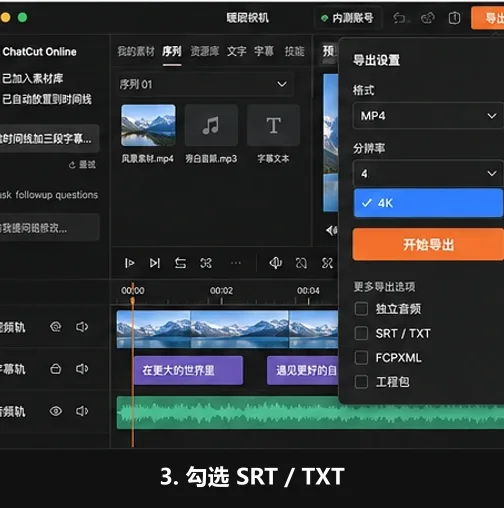This screenshot has height=508, width=504.
Task: Click the 00:02 mark on the timeline ruler
Action: [221, 291]
